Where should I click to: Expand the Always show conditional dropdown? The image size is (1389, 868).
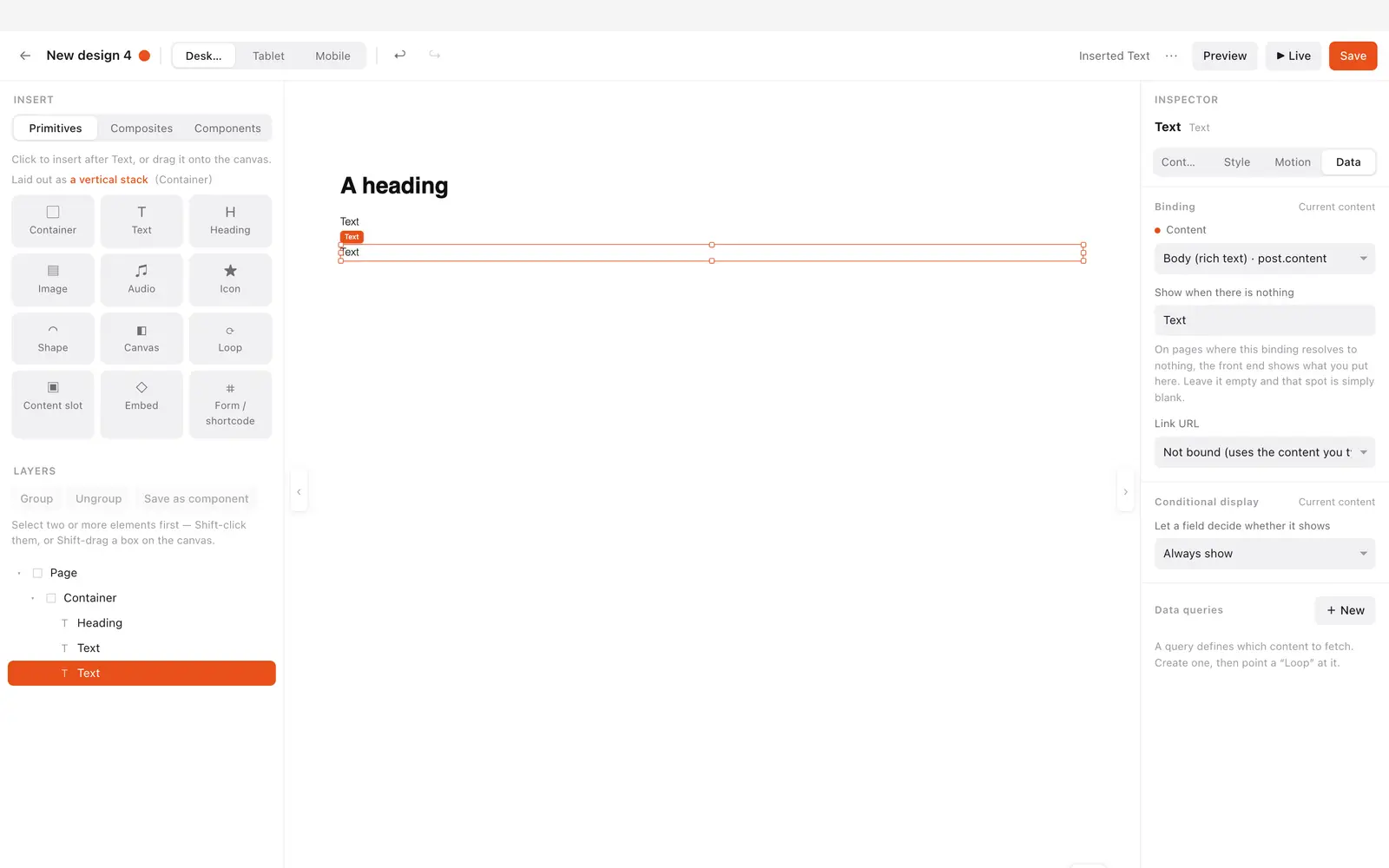(1265, 554)
